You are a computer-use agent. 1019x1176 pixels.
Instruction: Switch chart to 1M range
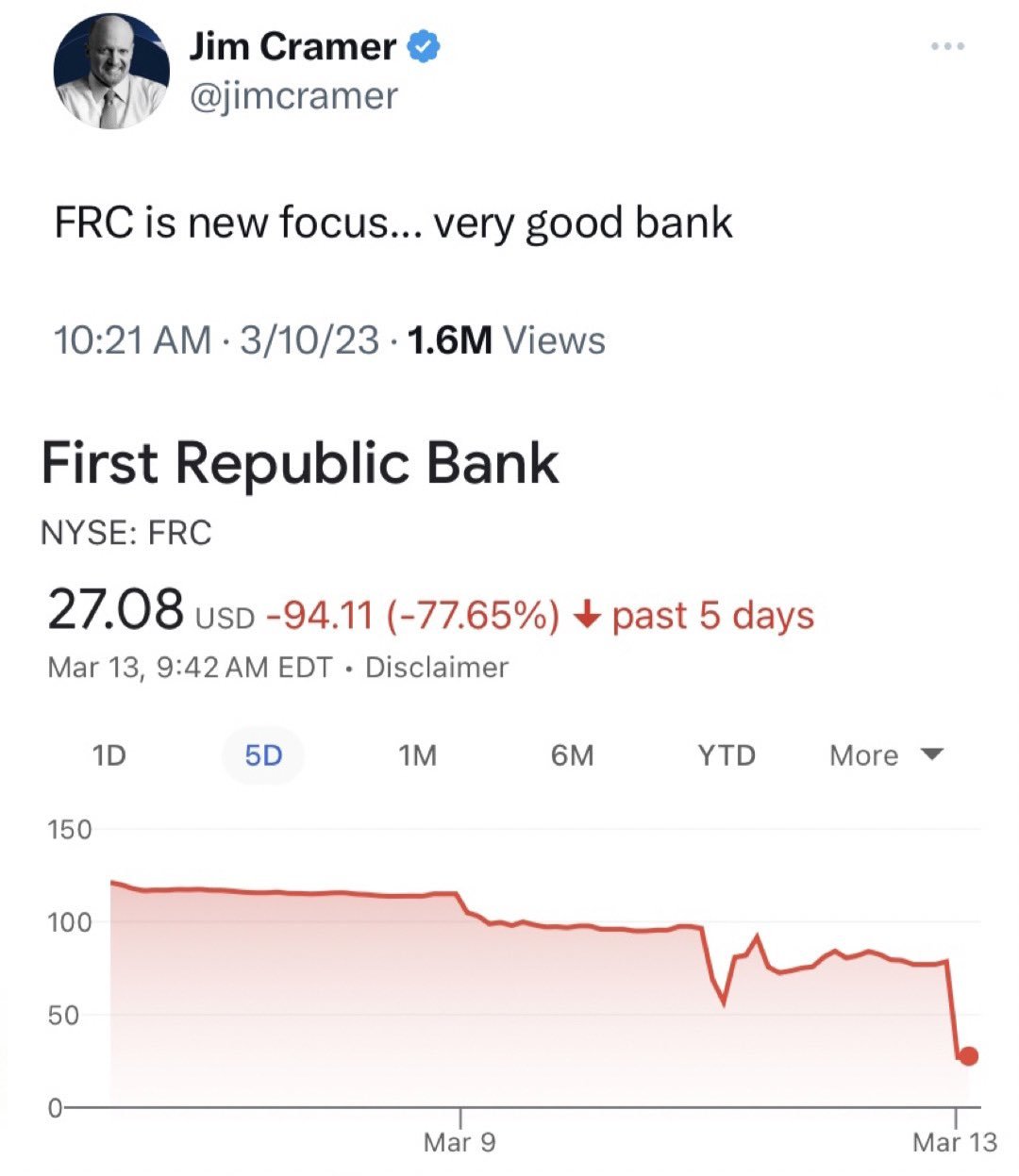(417, 755)
